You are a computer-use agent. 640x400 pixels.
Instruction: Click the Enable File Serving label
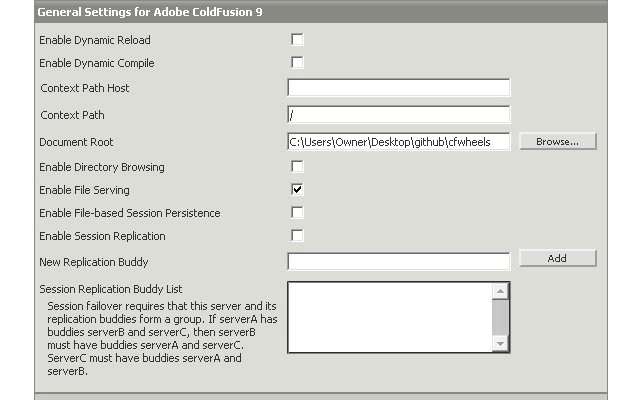point(84,190)
